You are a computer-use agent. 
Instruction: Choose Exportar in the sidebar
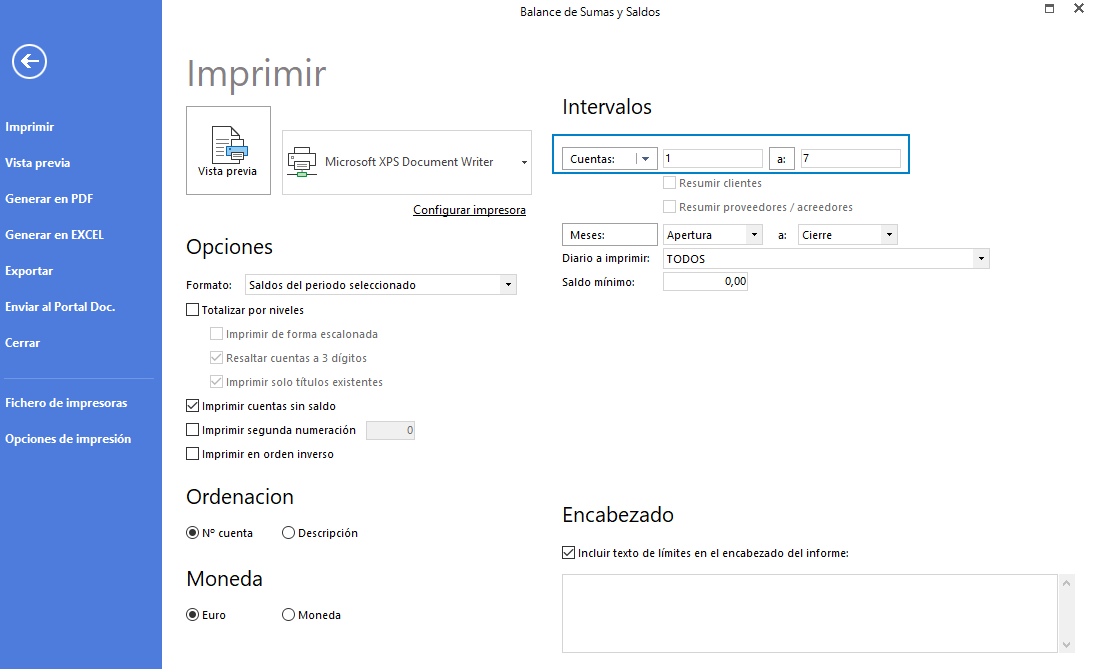pos(29,271)
